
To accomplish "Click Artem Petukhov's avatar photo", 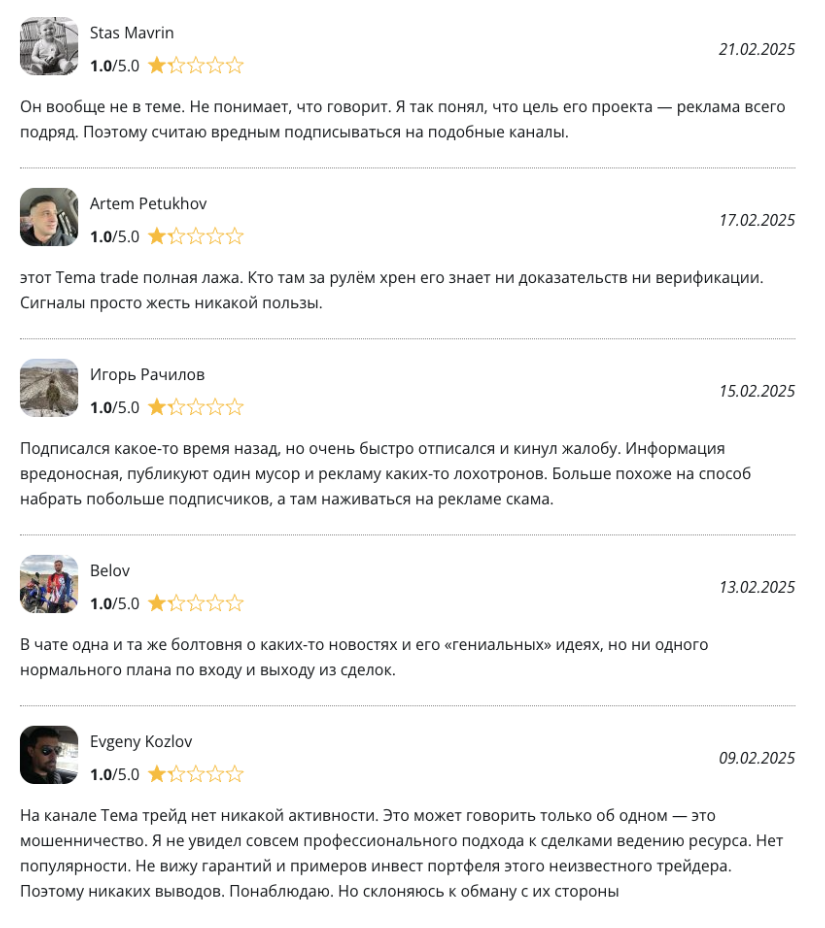I will pyautogui.click(x=49, y=217).
